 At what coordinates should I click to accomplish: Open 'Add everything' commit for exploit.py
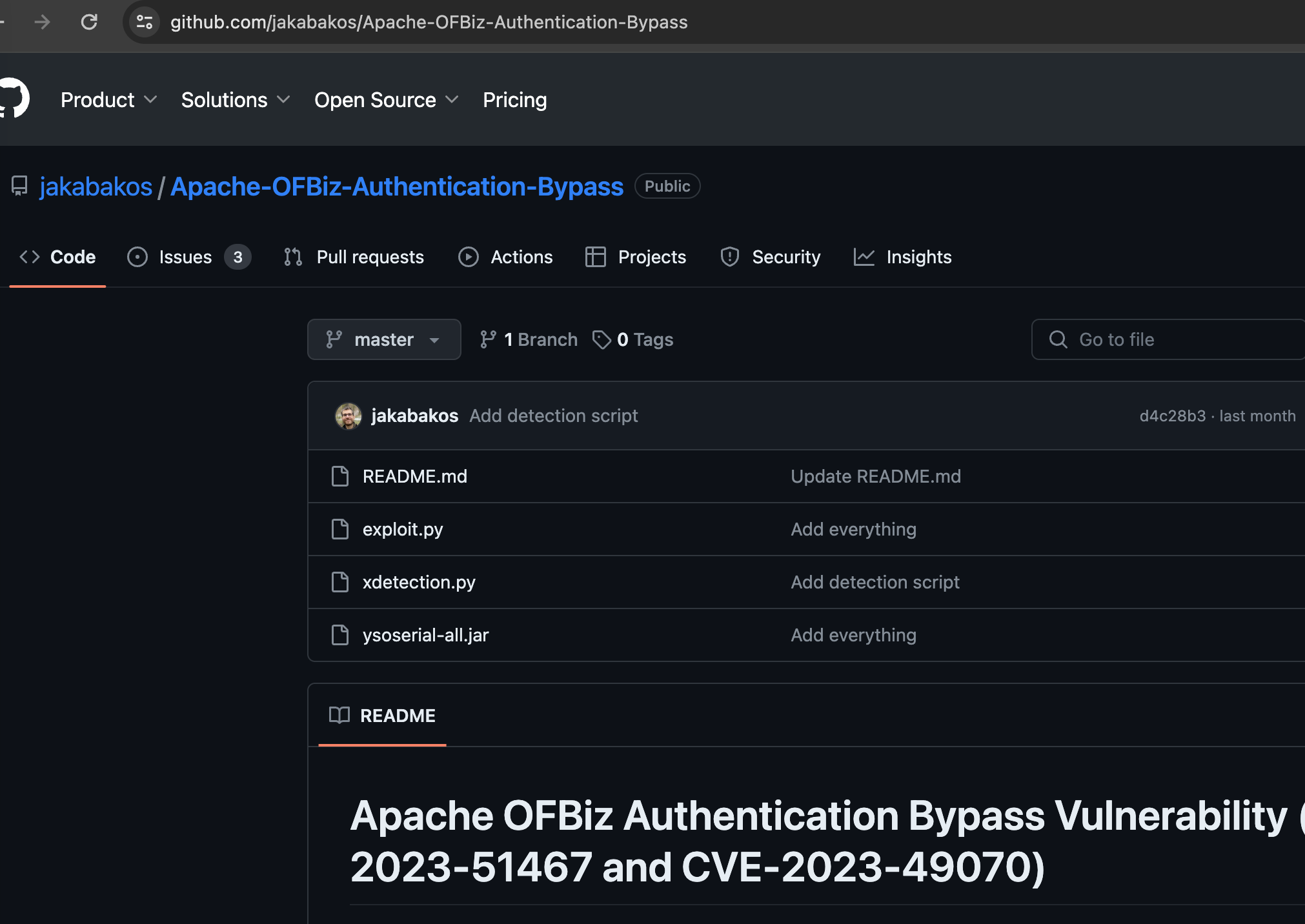click(x=853, y=529)
